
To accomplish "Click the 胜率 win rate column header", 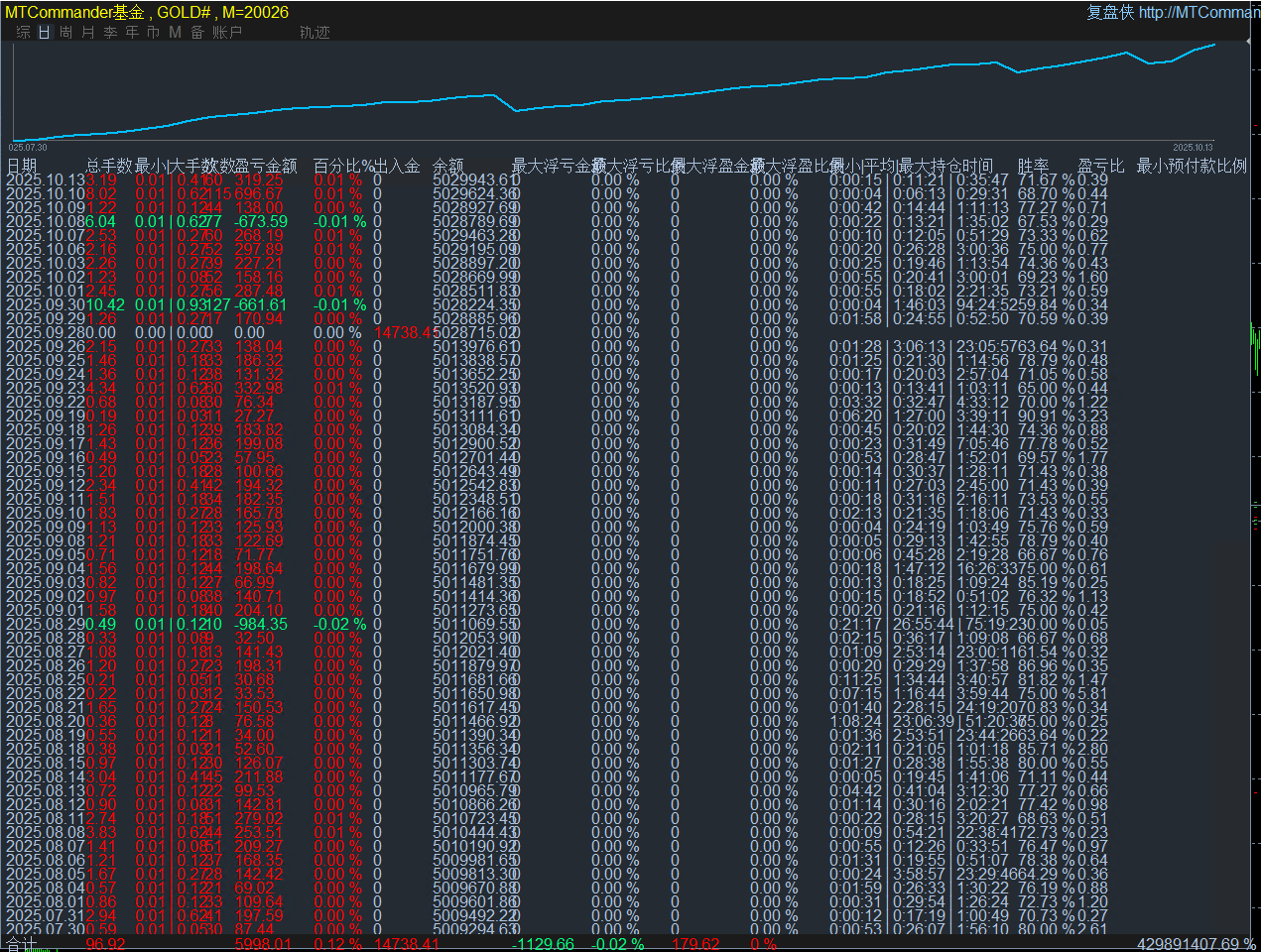I will [1033, 166].
